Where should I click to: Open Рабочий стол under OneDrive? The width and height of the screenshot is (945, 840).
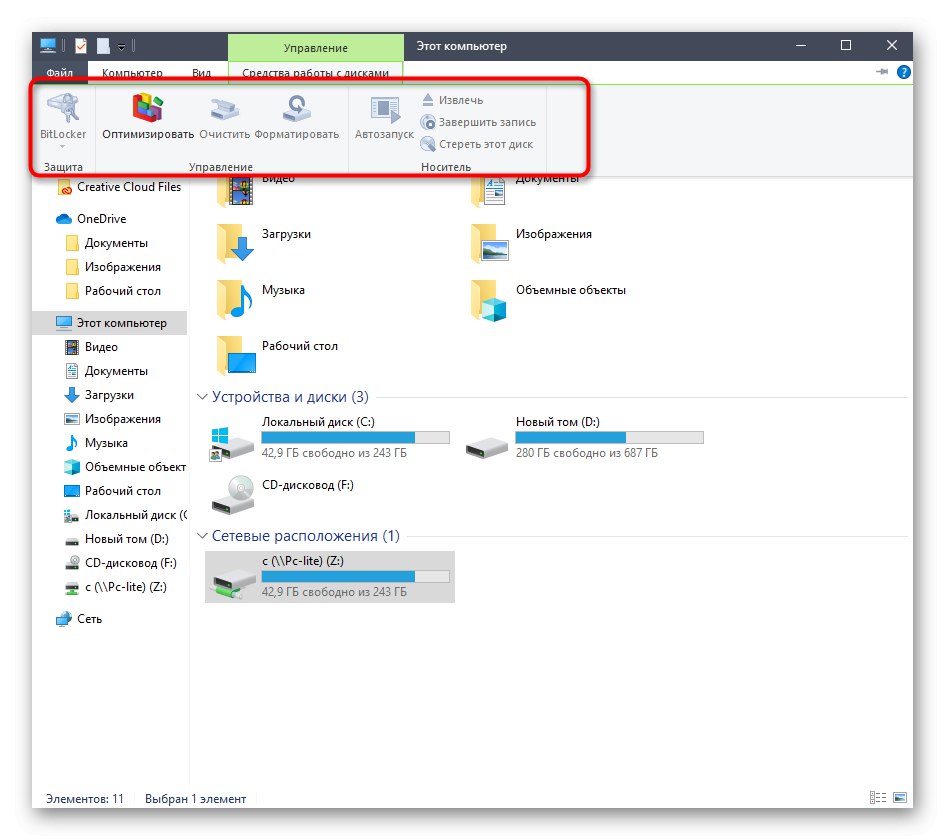[x=113, y=291]
